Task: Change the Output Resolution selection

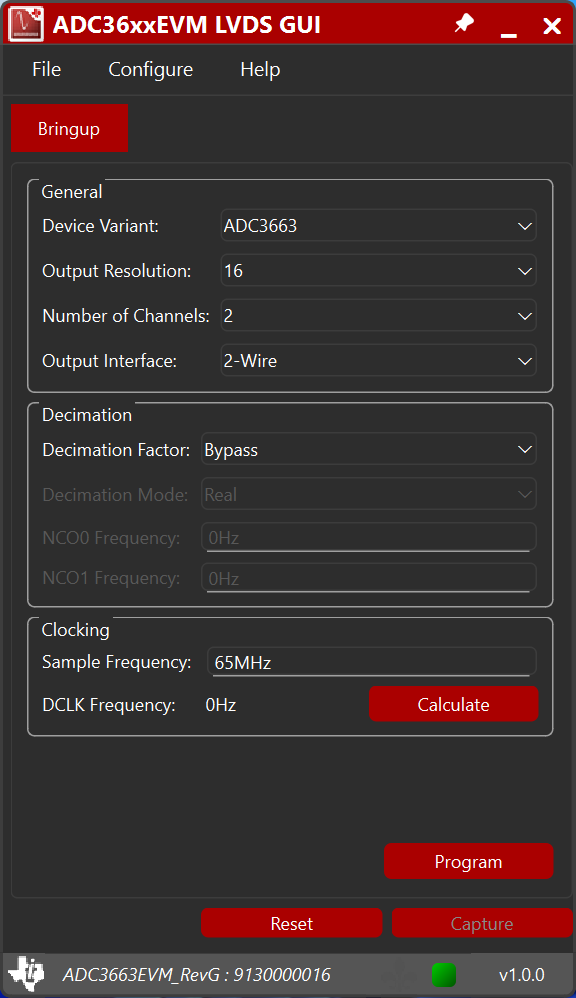Action: pos(378,270)
